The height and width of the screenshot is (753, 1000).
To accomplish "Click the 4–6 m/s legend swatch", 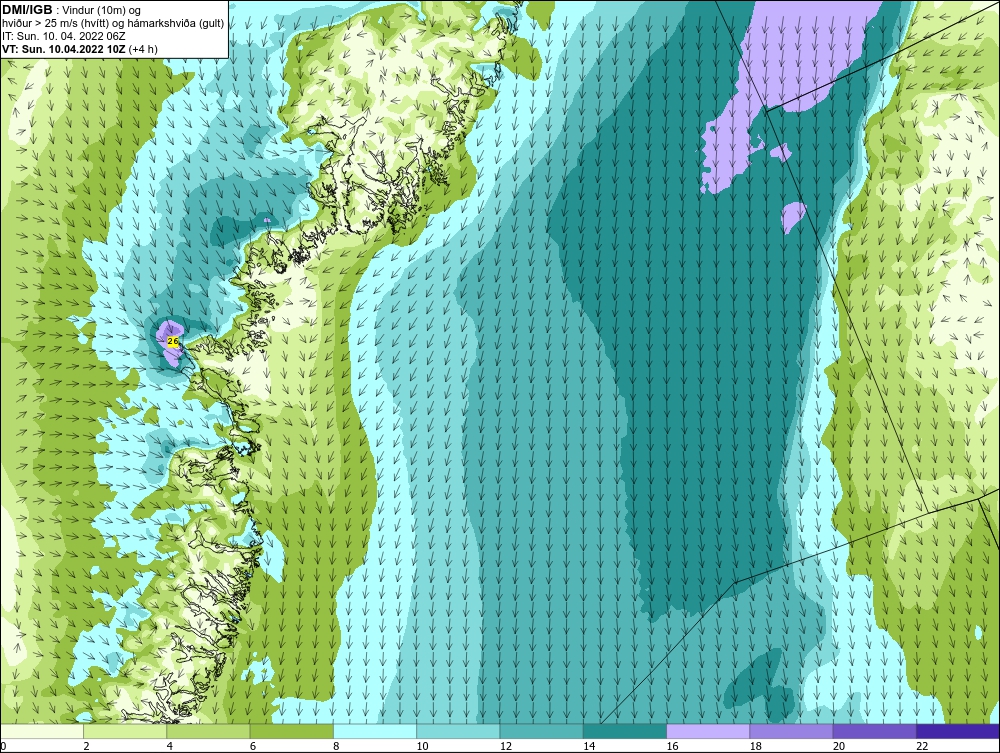I will point(209,731).
